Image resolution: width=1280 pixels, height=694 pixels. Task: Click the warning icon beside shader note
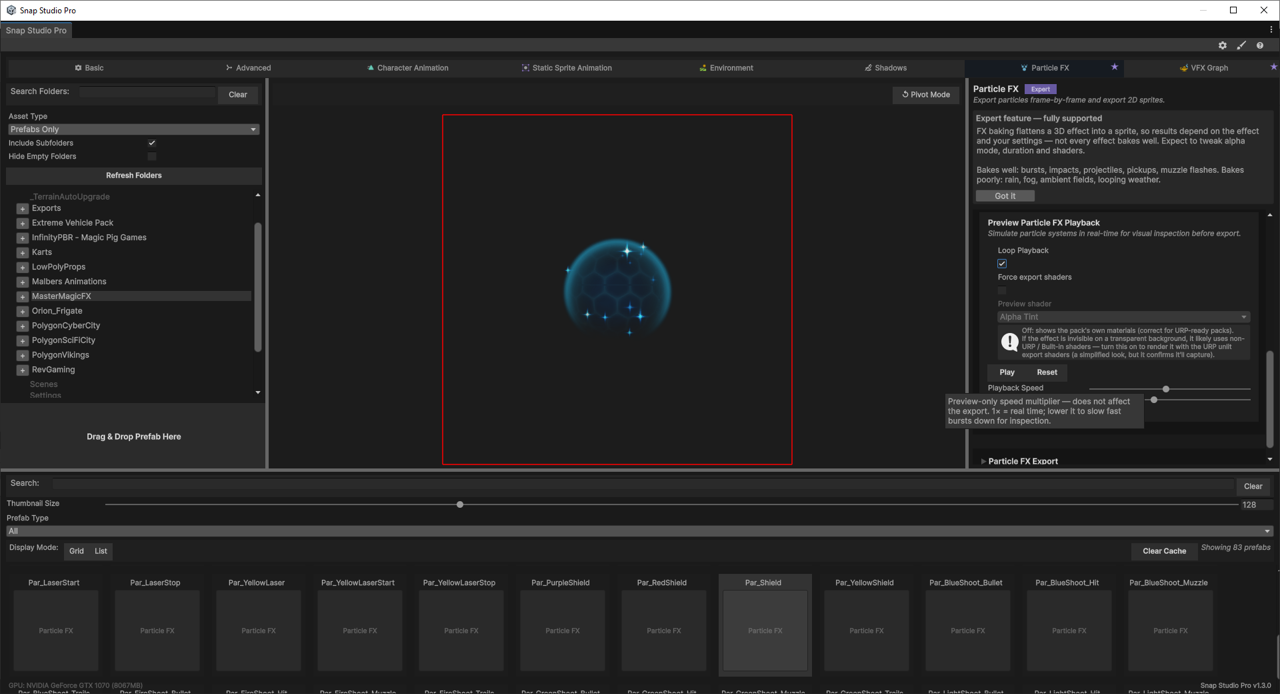coord(1009,342)
